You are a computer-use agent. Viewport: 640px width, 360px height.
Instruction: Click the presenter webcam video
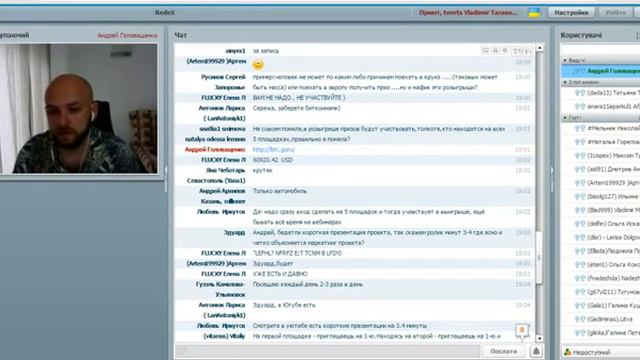tap(79, 109)
